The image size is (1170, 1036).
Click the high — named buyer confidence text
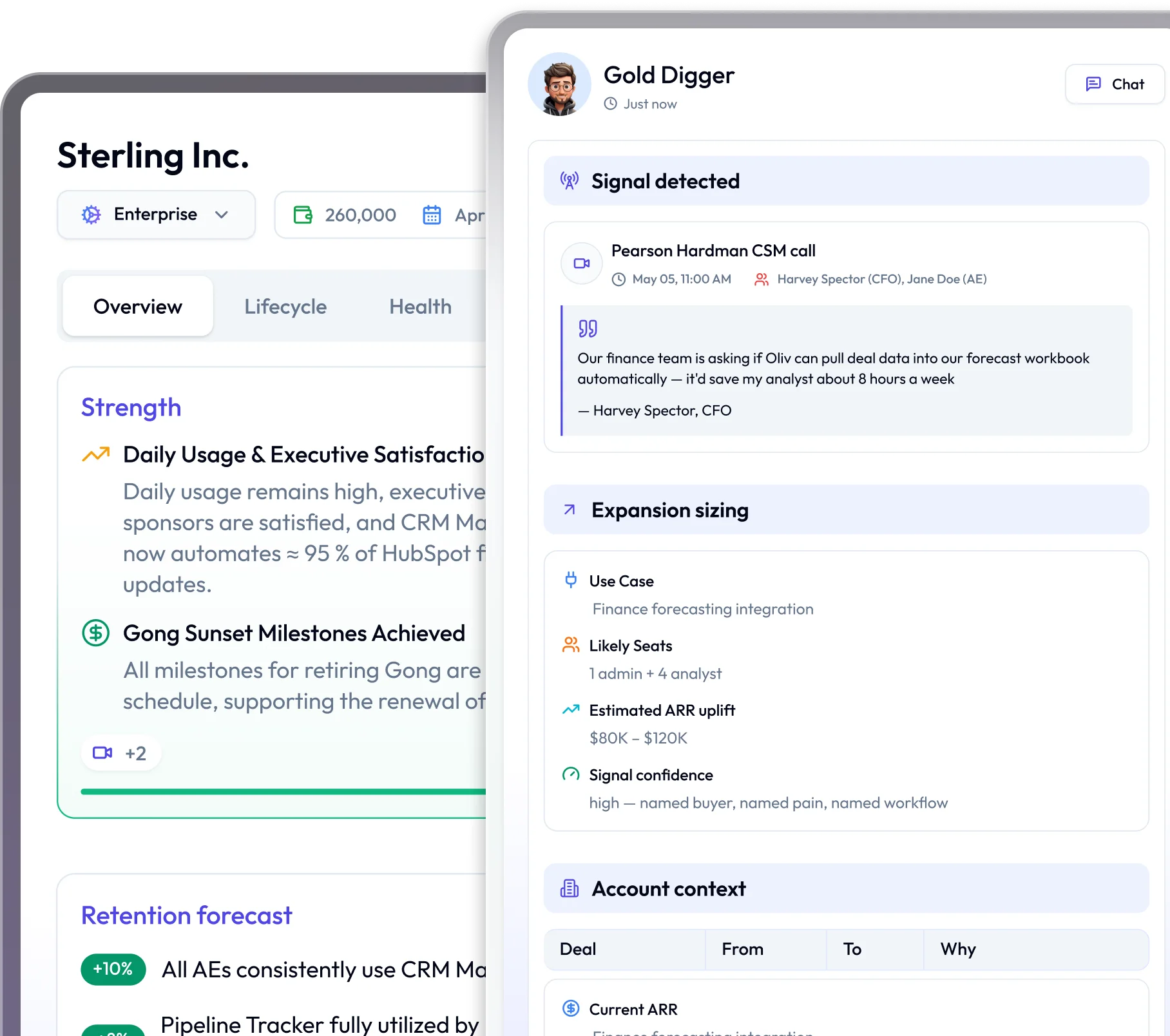point(768,803)
